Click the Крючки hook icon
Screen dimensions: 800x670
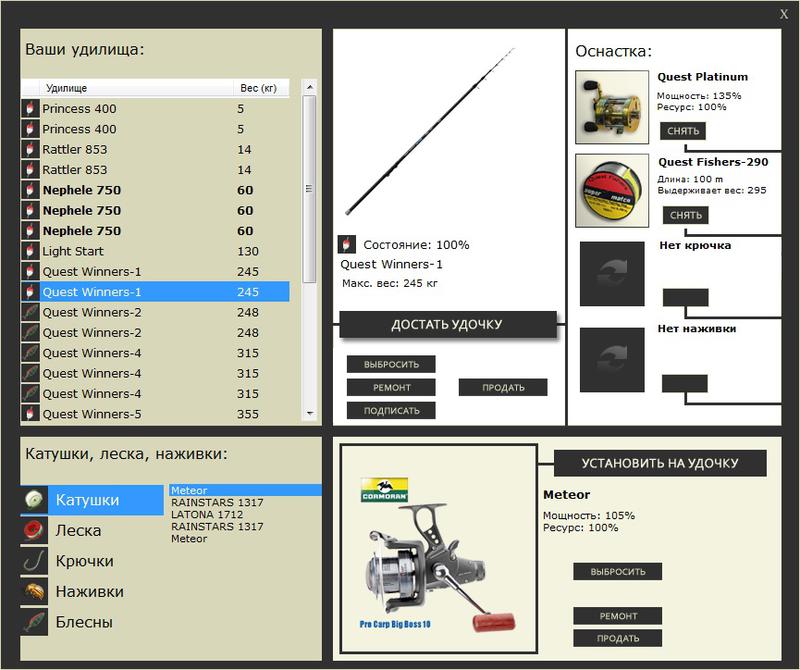tap(35, 561)
